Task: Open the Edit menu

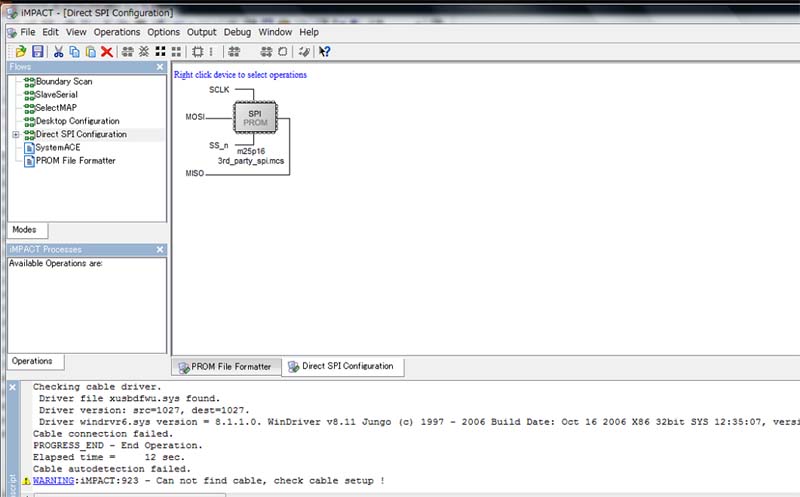Action: tap(50, 32)
